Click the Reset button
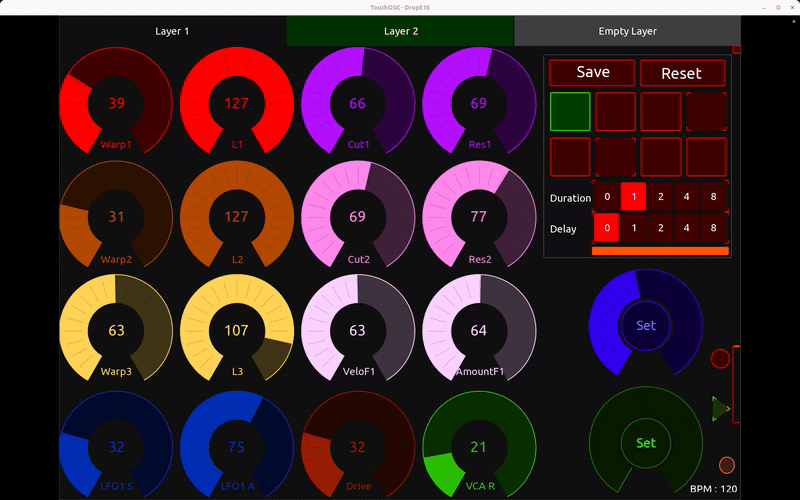The image size is (800, 500). (682, 73)
